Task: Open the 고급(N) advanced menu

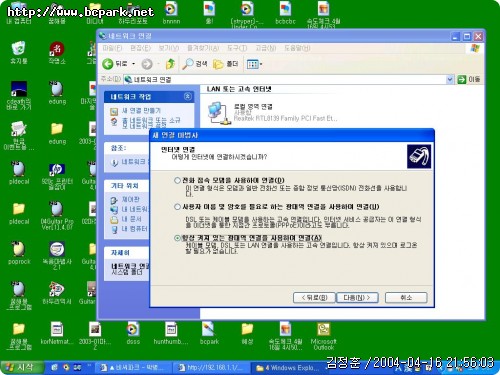Action: coord(266,48)
